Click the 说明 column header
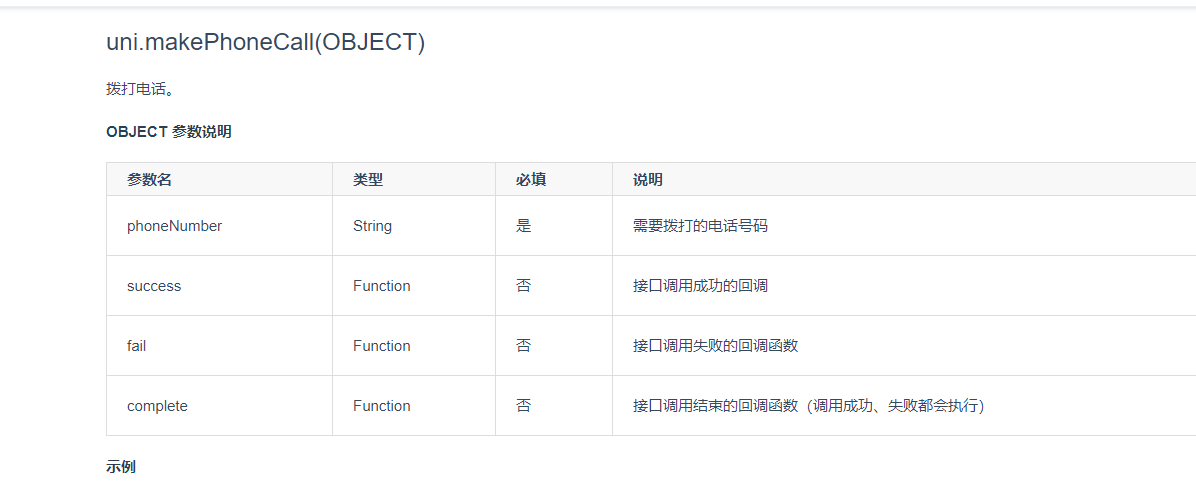The height and width of the screenshot is (481, 1196). tap(648, 180)
